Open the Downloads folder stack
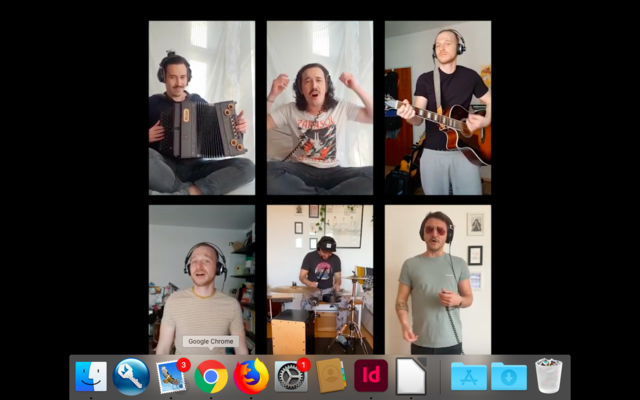Screen dimensions: 640x400 (x=508, y=377)
